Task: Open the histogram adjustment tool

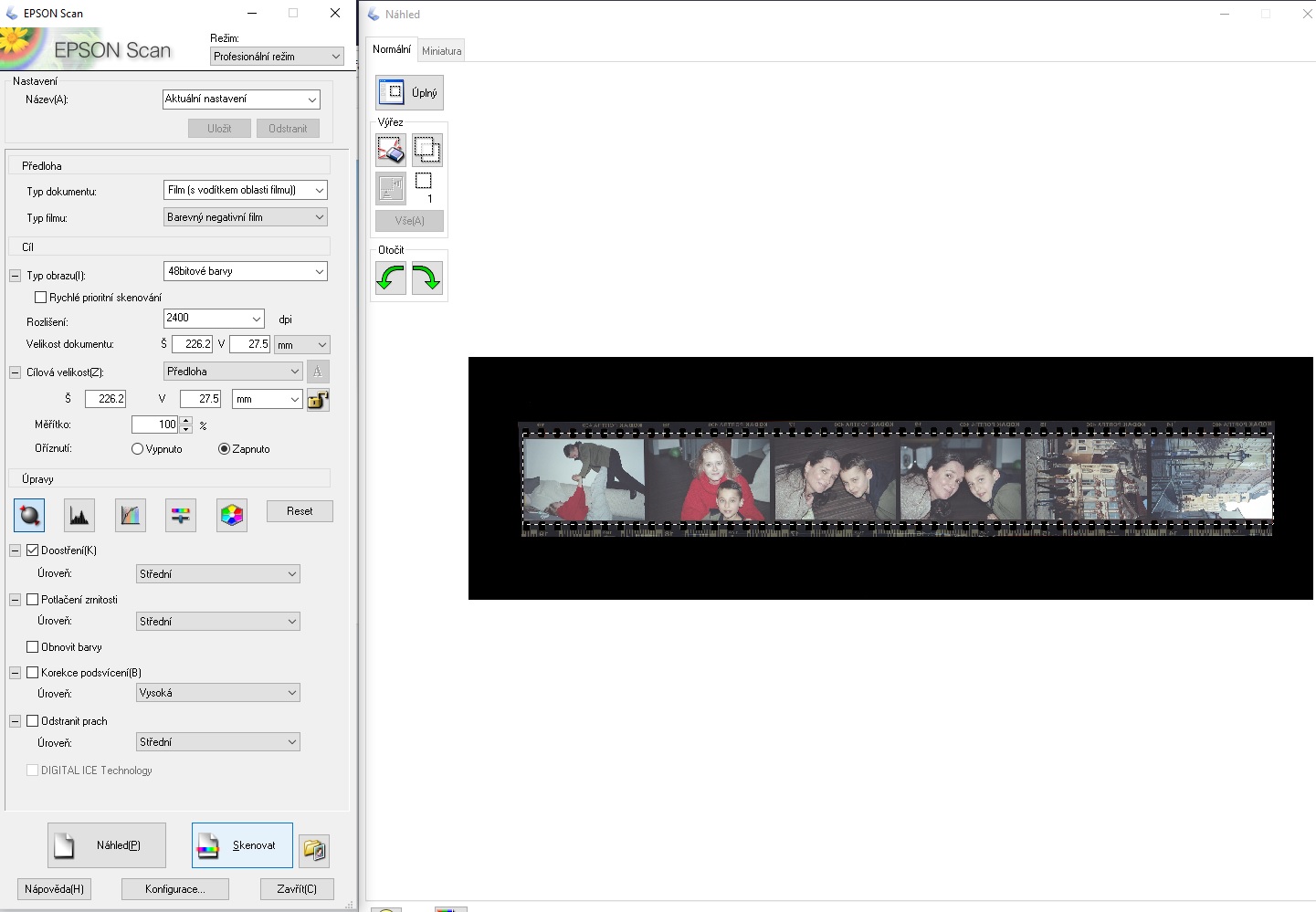Action: 79,516
